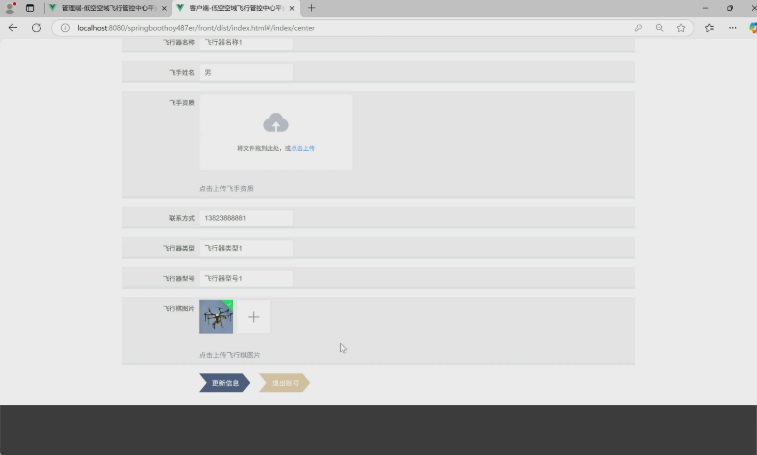The image size is (757, 455).
Task: Focus the 飞行器型号 input field
Action: coord(246,278)
